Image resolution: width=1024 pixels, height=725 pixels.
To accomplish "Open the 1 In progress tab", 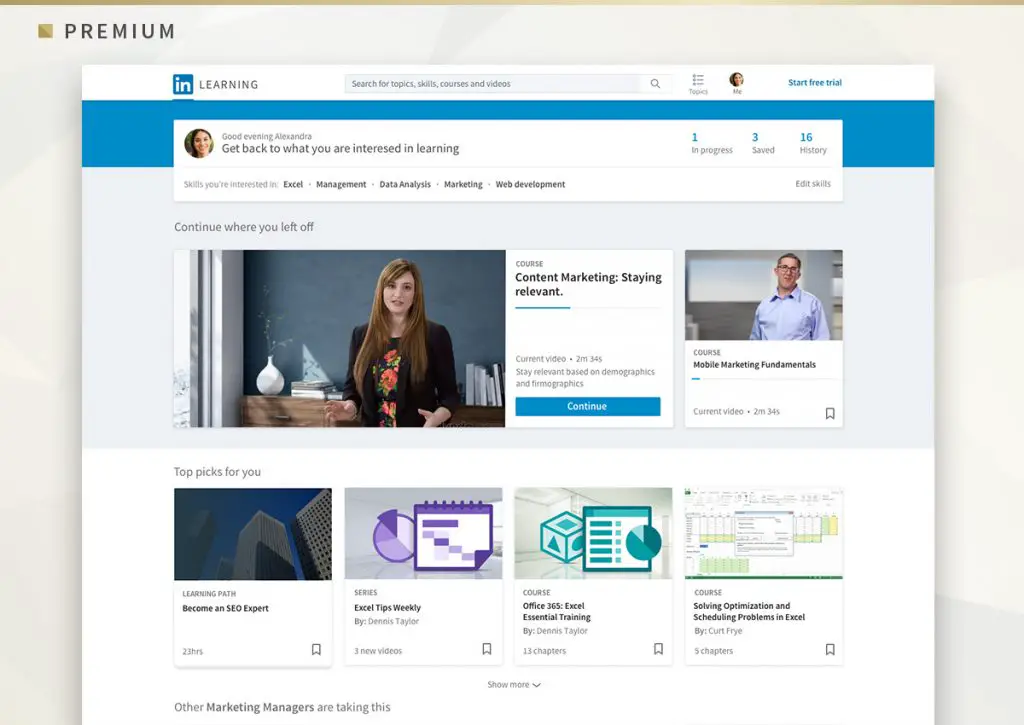I will click(x=712, y=143).
